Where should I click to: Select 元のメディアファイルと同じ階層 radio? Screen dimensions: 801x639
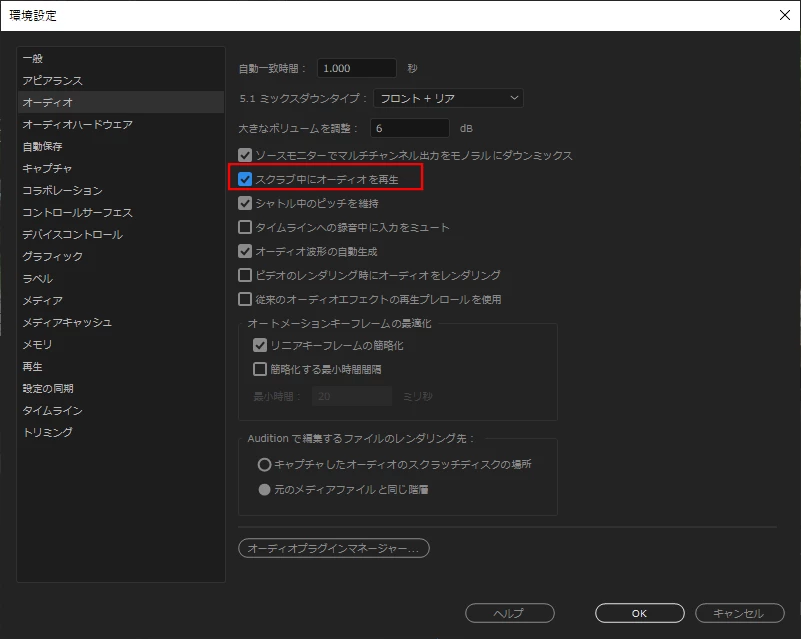264,489
